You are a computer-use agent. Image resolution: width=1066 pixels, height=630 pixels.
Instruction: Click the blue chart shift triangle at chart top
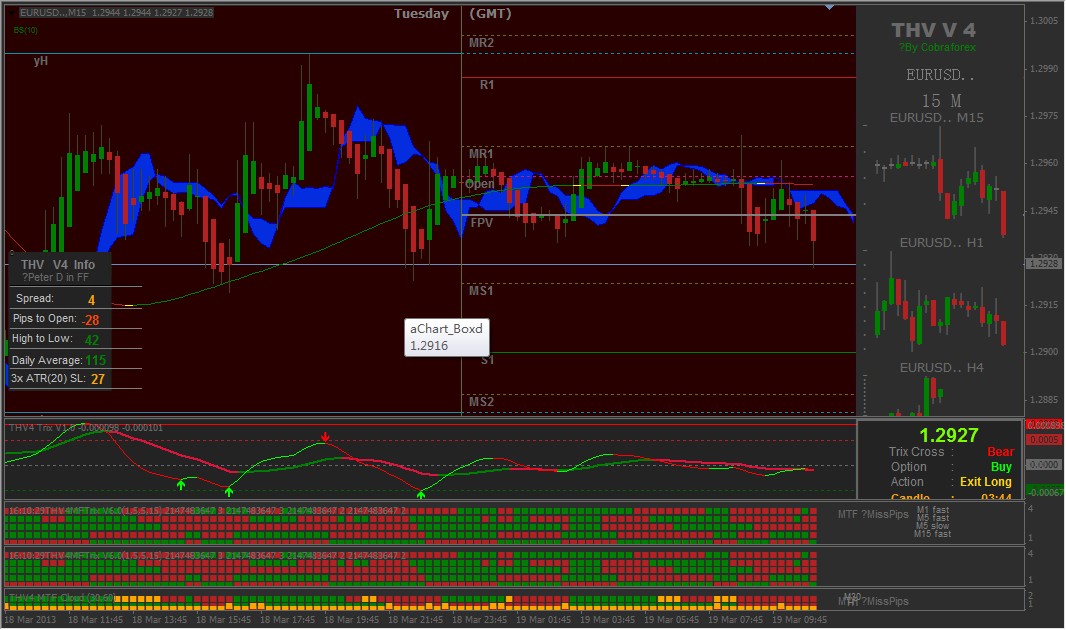(829, 7)
